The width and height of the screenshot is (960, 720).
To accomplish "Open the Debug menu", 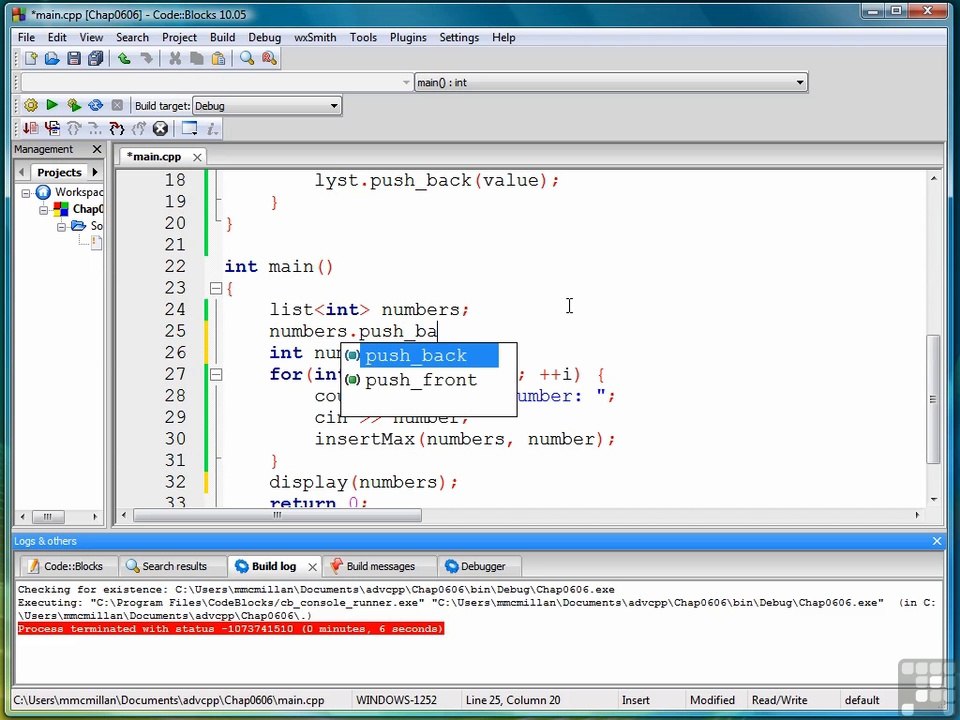I will (x=264, y=37).
